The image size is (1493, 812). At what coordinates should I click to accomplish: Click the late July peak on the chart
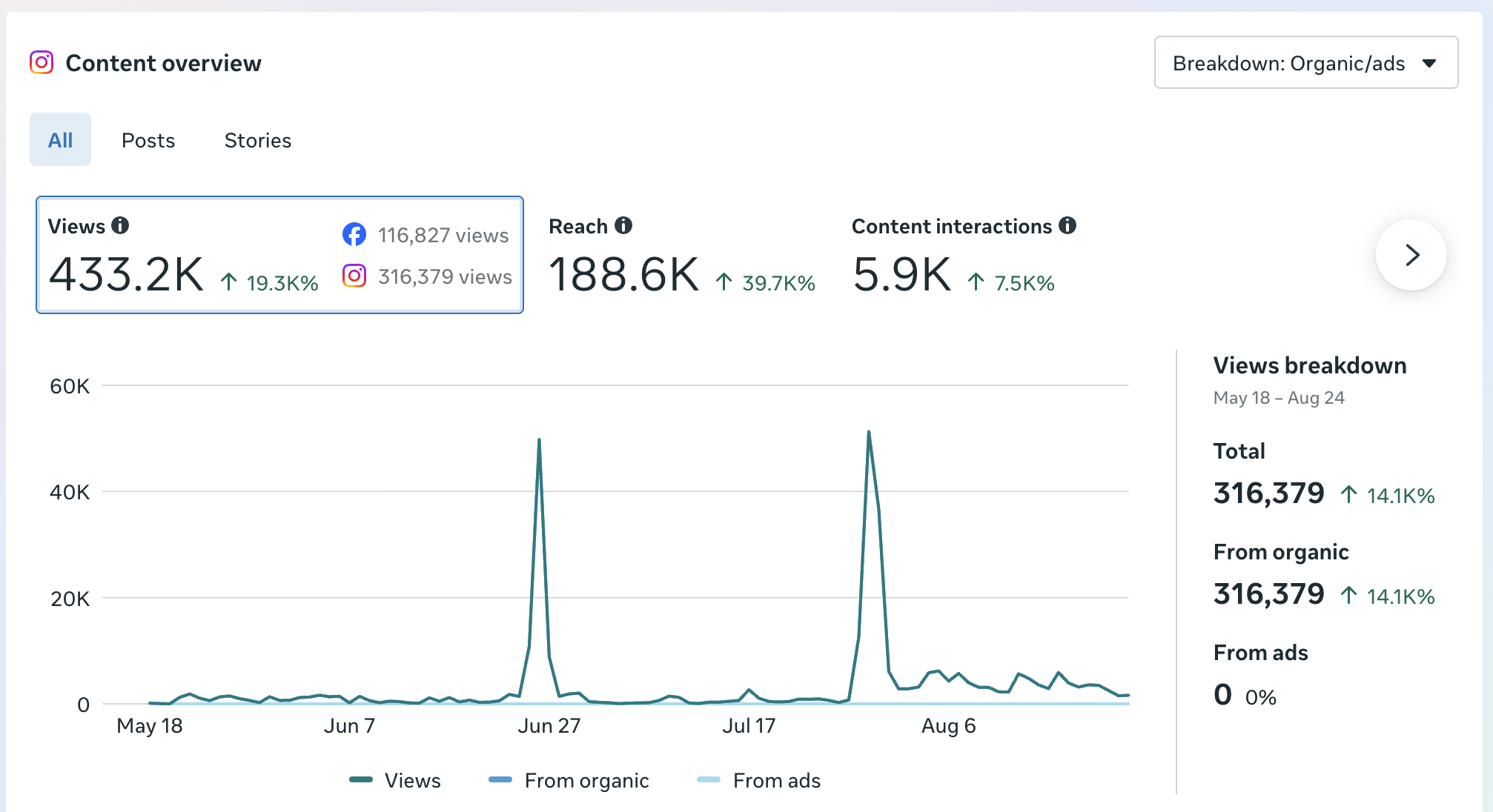tap(868, 432)
